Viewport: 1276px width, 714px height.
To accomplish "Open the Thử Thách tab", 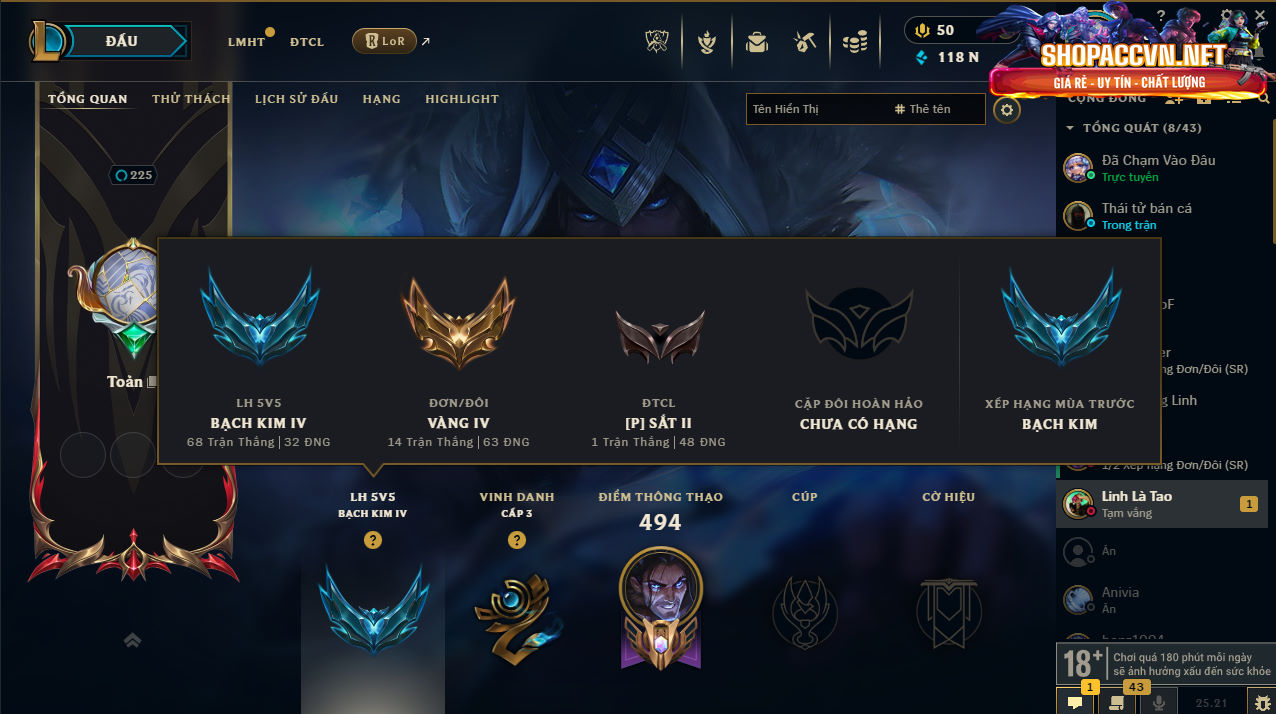I will click(191, 99).
